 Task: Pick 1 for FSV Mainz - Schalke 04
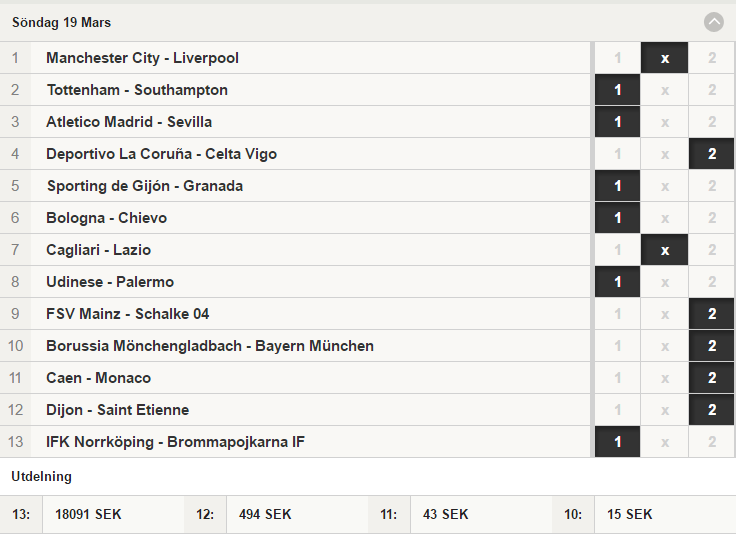point(617,313)
